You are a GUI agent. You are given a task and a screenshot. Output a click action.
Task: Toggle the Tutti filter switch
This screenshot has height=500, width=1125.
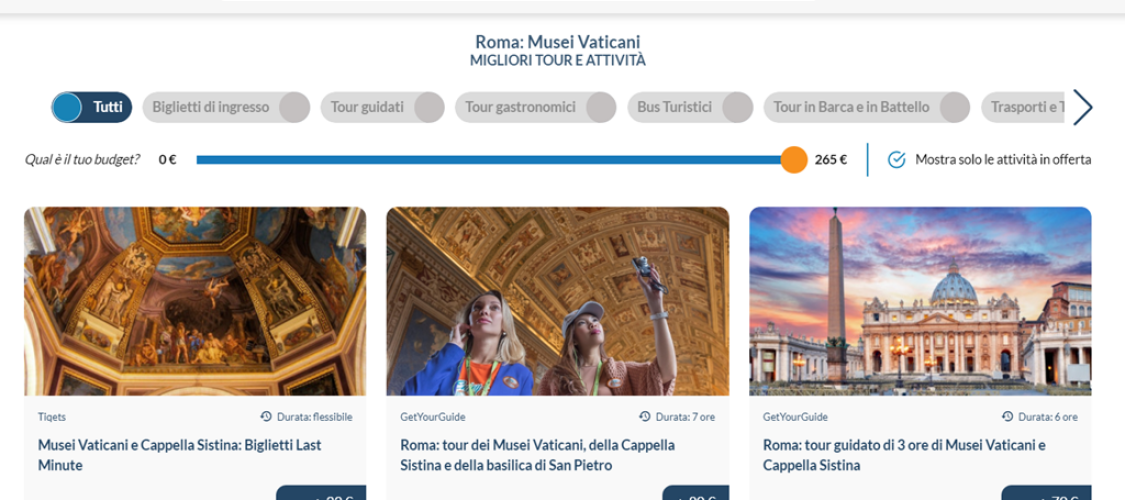pos(92,107)
